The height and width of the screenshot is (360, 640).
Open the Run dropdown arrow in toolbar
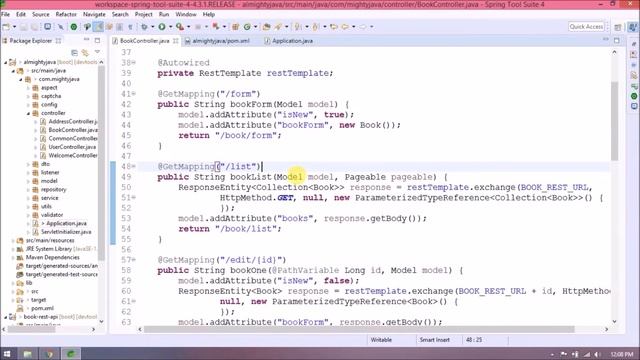pos(170,27)
